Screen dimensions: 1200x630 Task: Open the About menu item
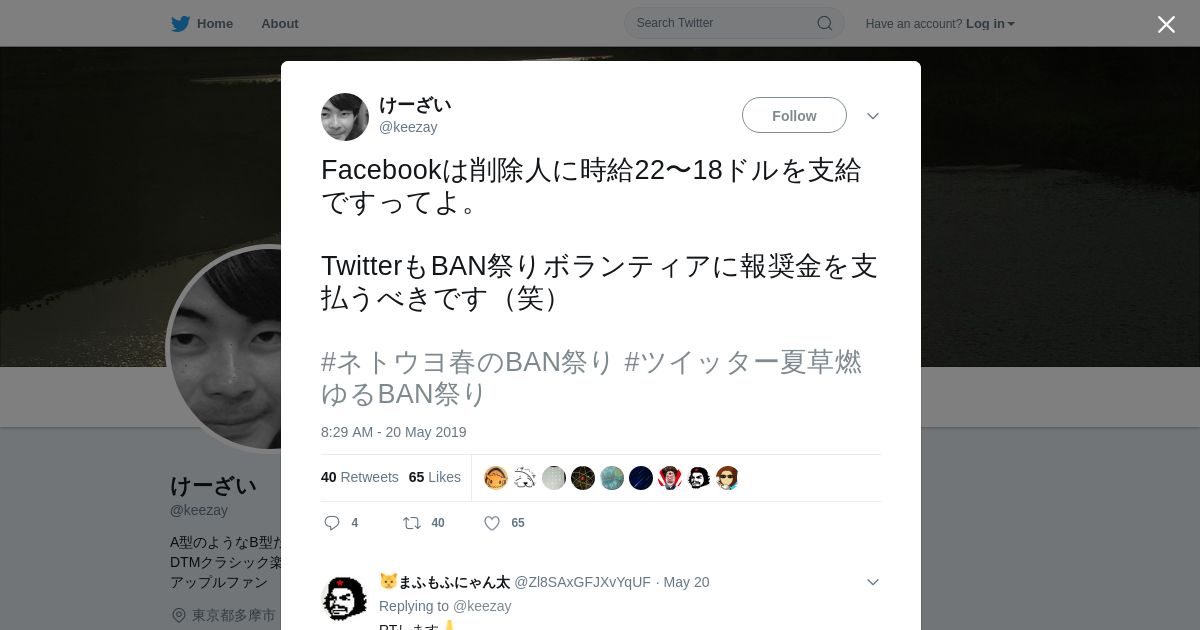point(280,24)
